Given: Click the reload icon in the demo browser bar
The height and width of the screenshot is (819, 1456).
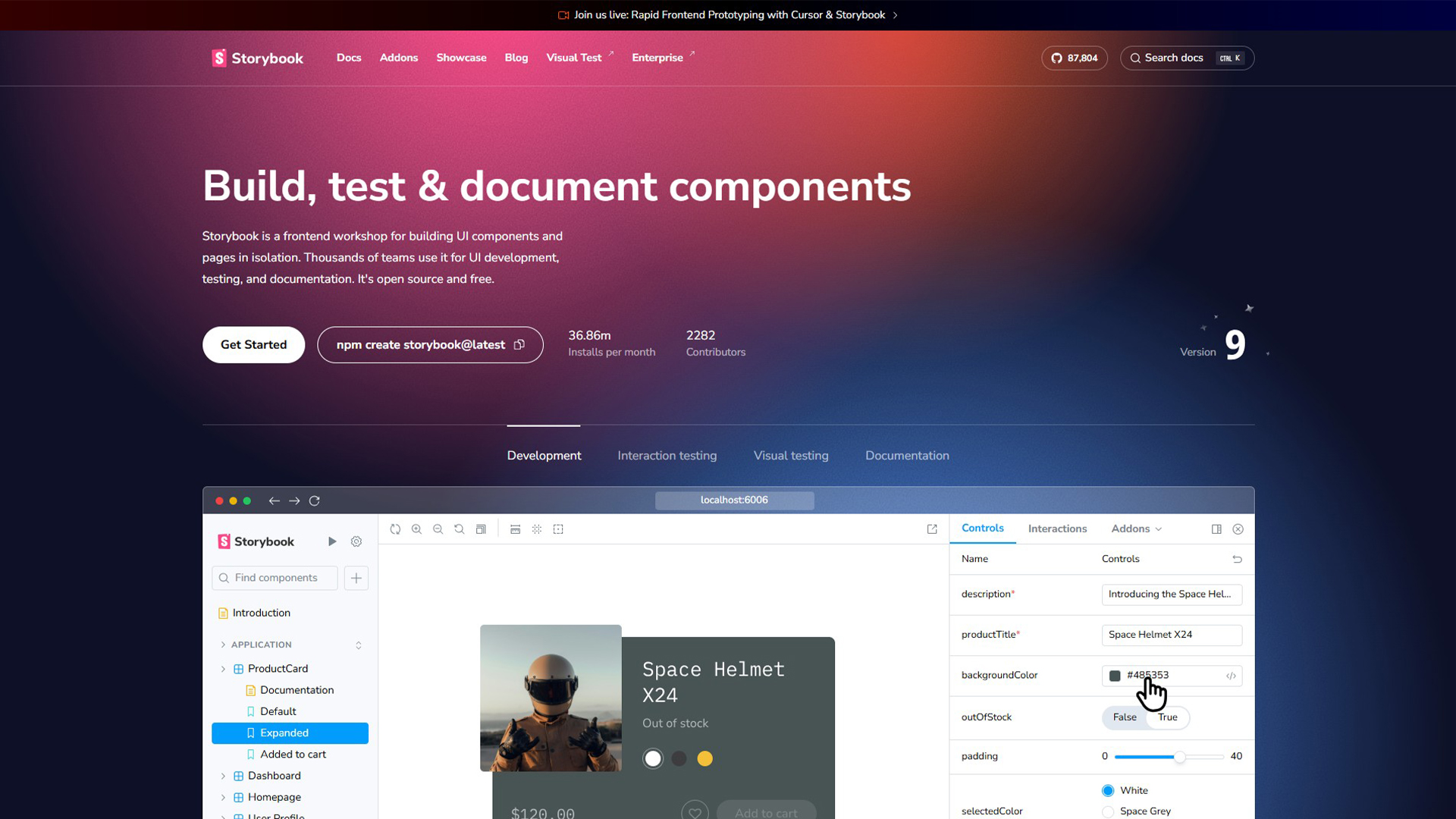Looking at the screenshot, I should click(x=315, y=501).
